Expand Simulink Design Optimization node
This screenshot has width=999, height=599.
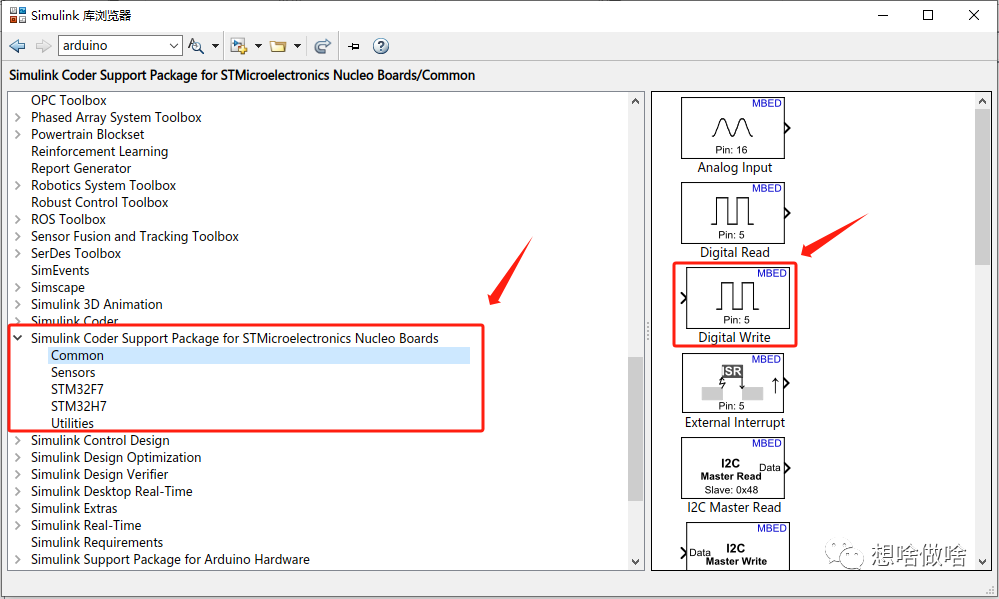18,458
